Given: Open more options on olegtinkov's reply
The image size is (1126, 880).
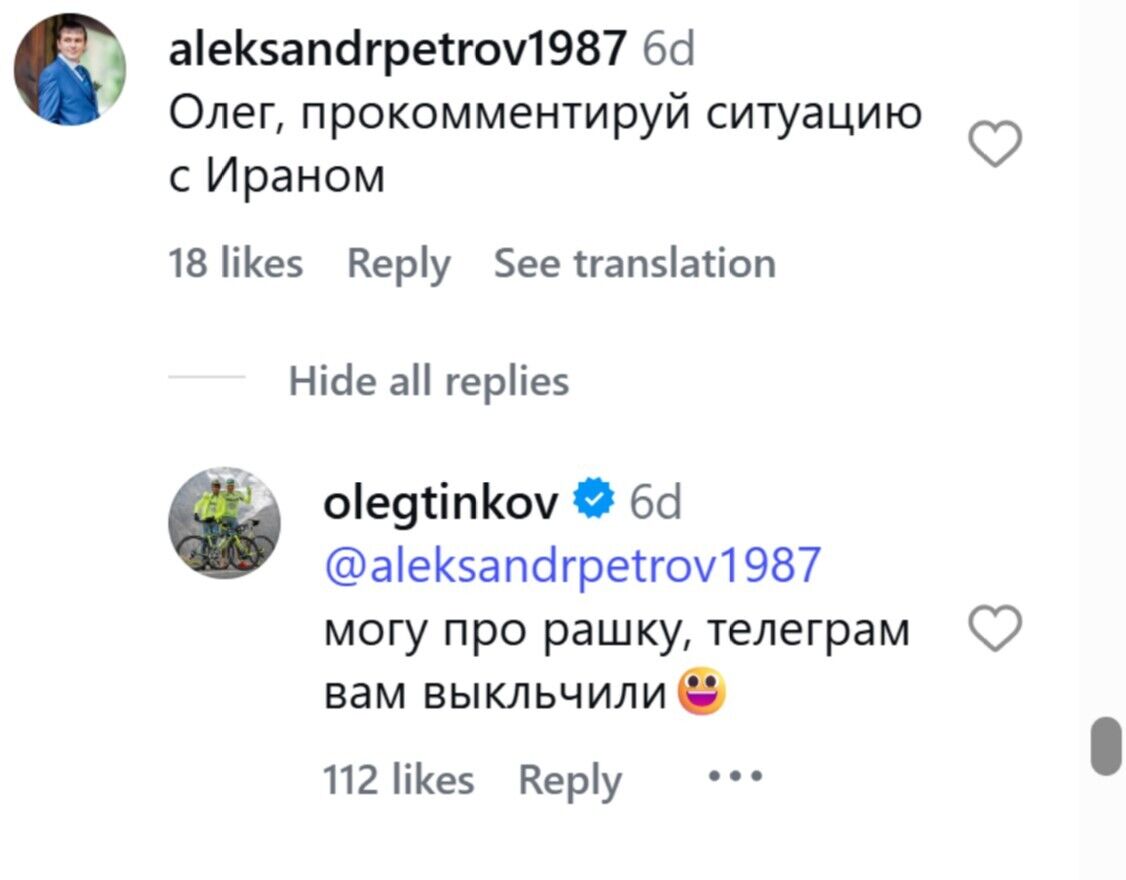Looking at the screenshot, I should [x=735, y=776].
